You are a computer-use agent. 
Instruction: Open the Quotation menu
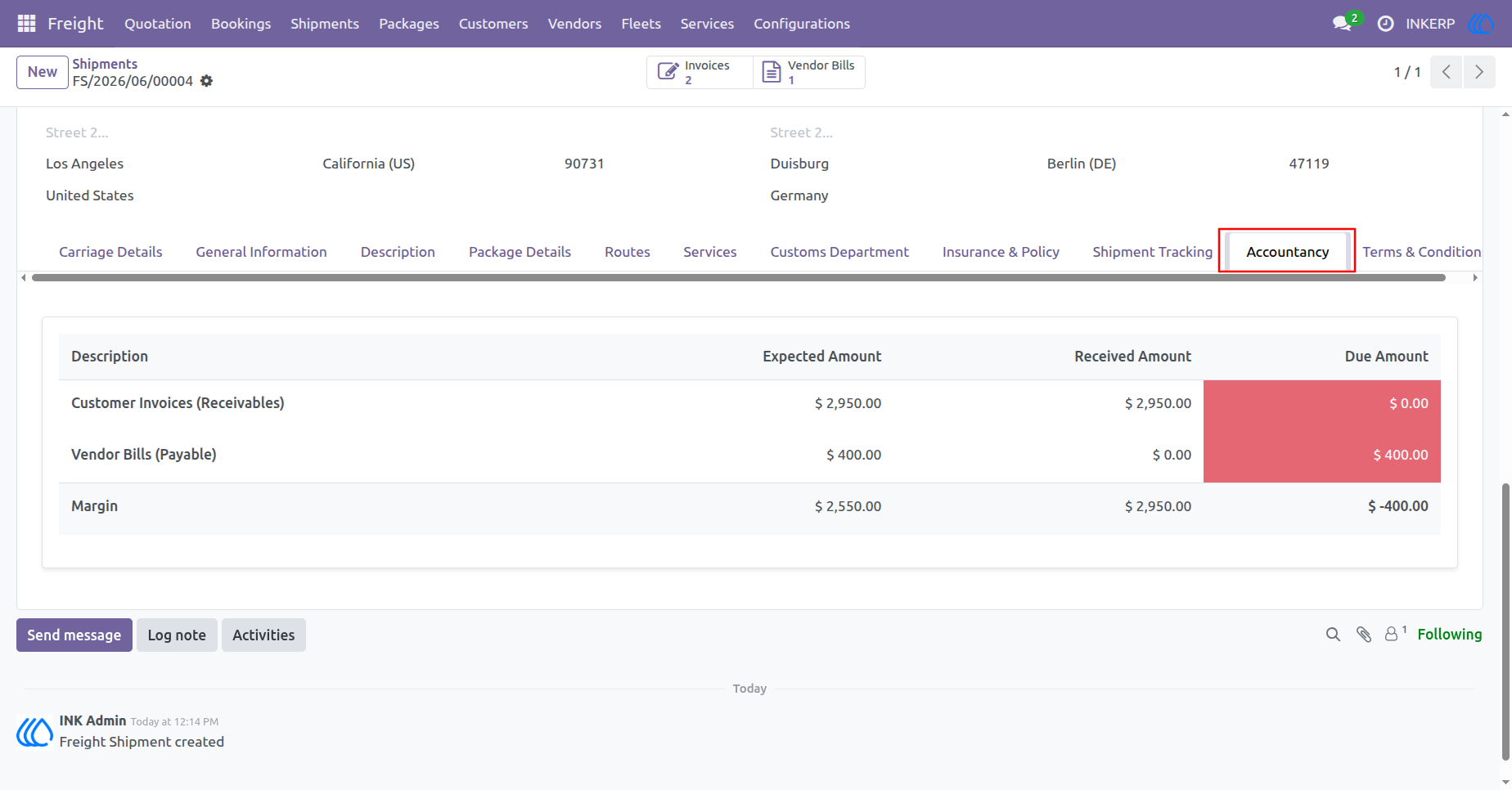[x=158, y=24]
